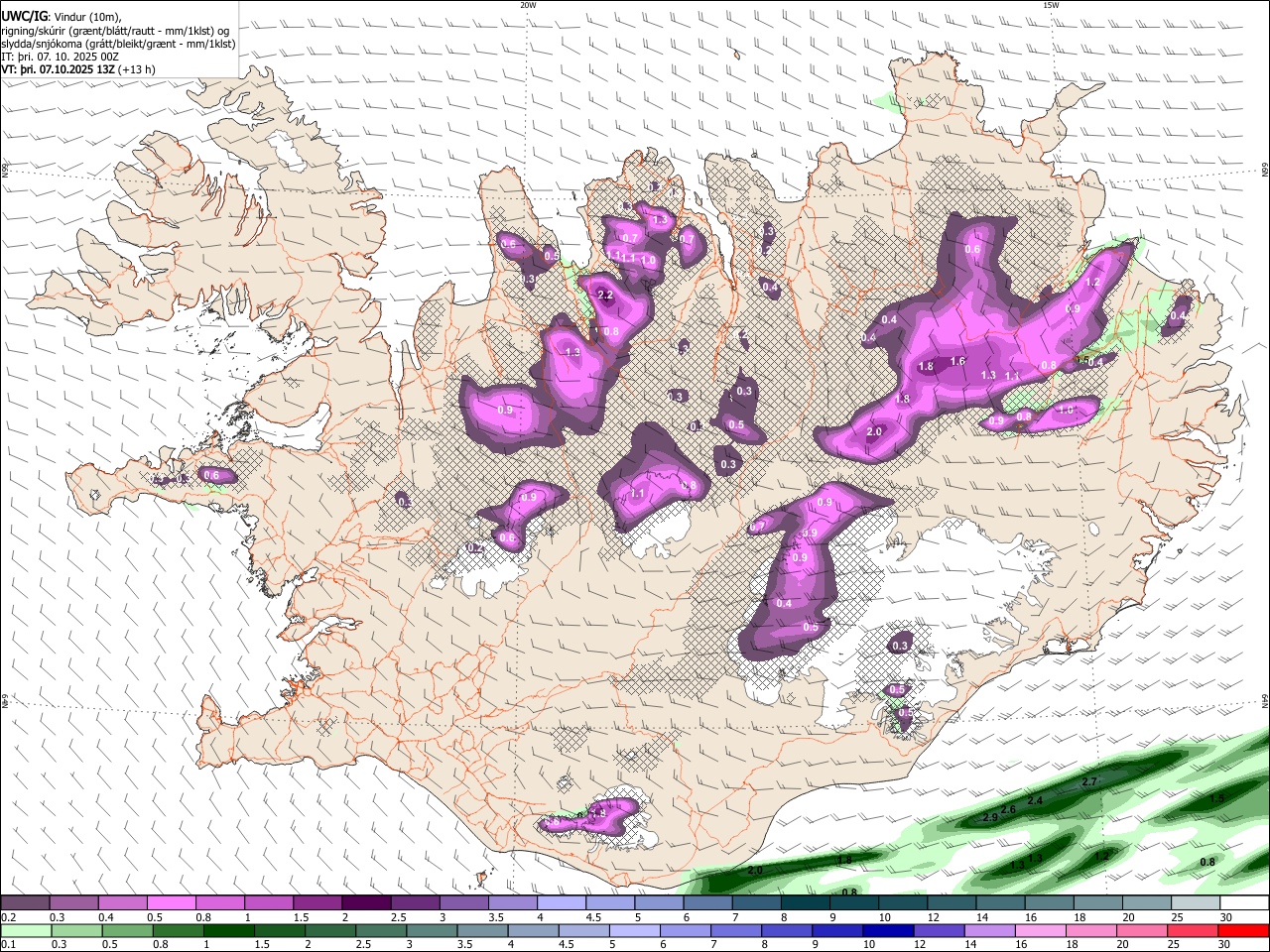1270x952 pixels.
Task: Click the top-row dark purple swatch starting at 2
Action: (x=366, y=903)
